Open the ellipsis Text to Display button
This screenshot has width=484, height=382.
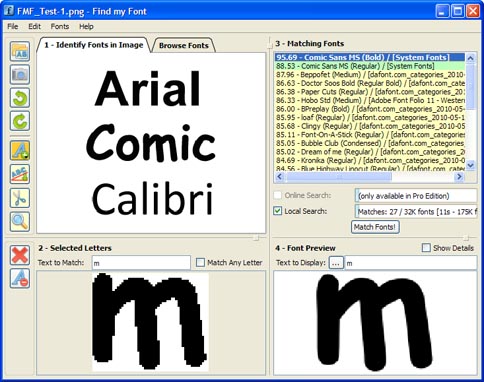pos(336,263)
